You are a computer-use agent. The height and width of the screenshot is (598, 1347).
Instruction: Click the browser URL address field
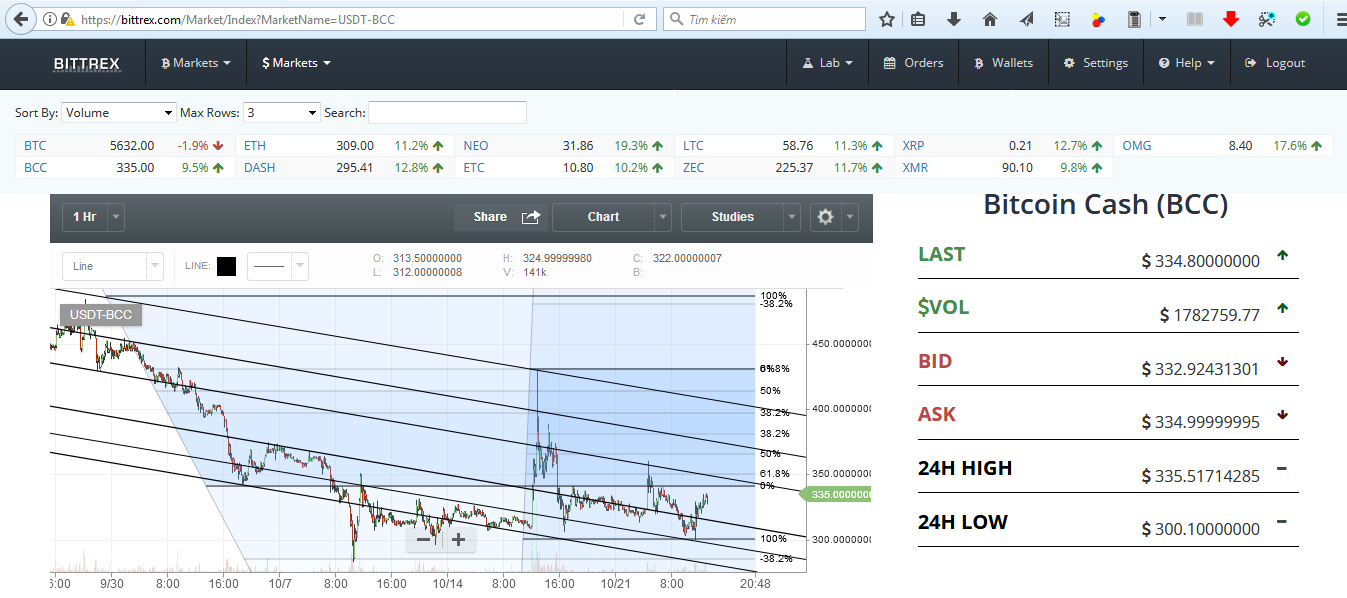350,19
